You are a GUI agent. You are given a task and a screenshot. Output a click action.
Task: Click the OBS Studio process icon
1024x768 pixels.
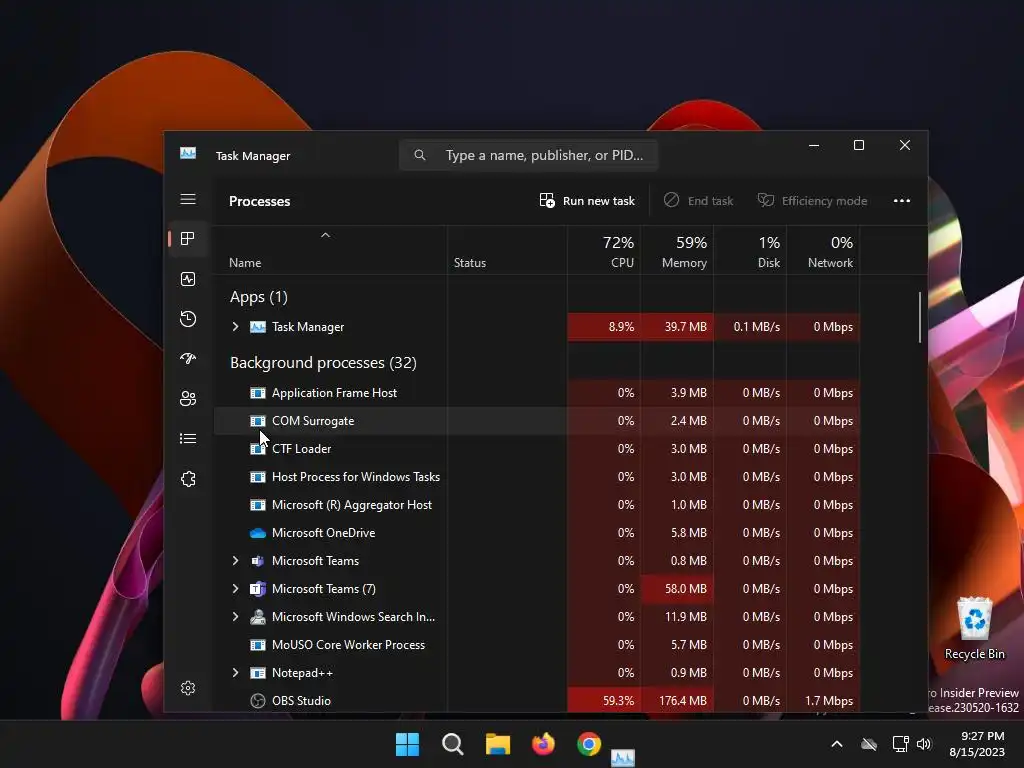(258, 701)
